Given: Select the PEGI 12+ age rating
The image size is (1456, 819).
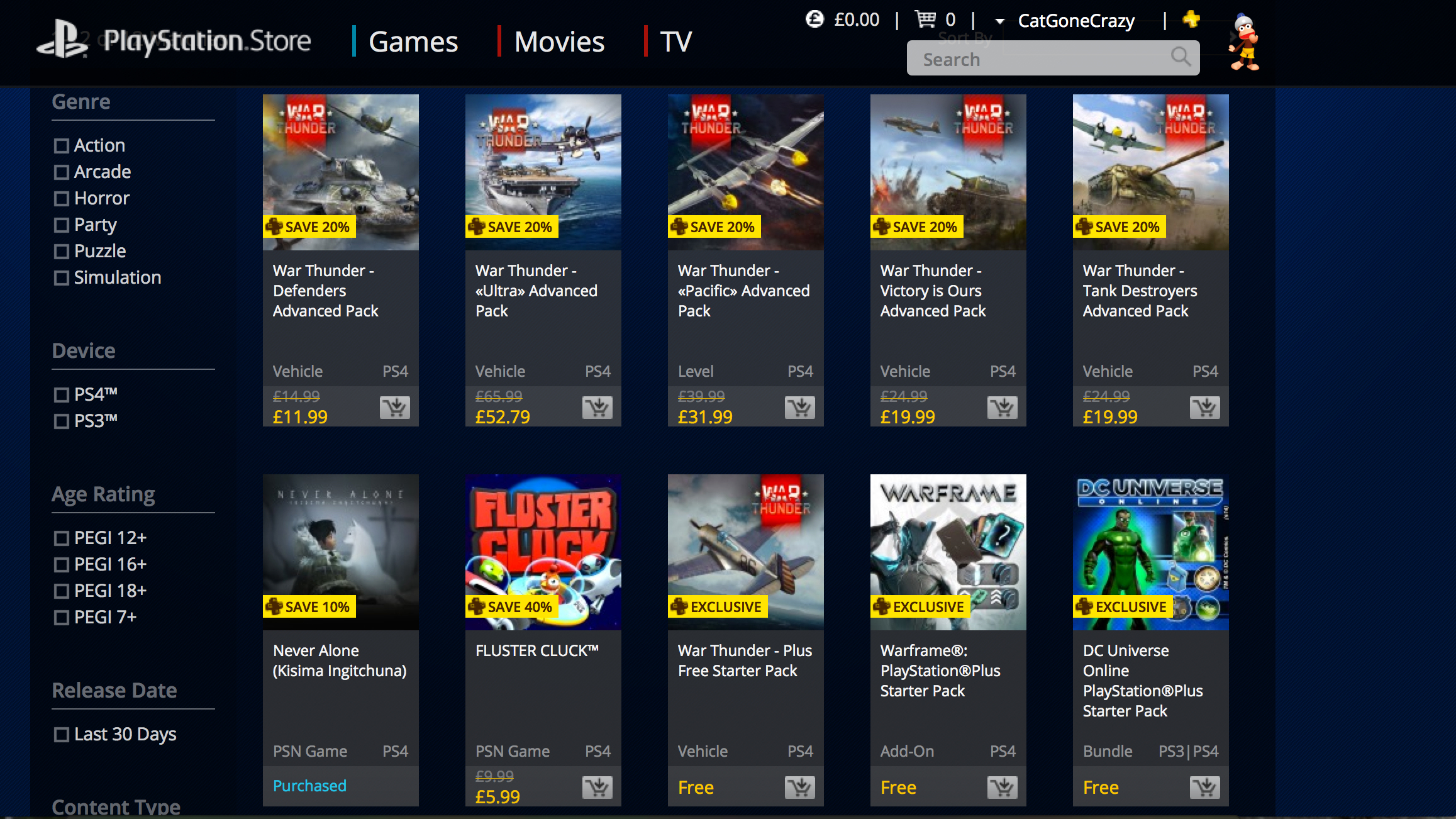Looking at the screenshot, I should pyautogui.click(x=61, y=538).
